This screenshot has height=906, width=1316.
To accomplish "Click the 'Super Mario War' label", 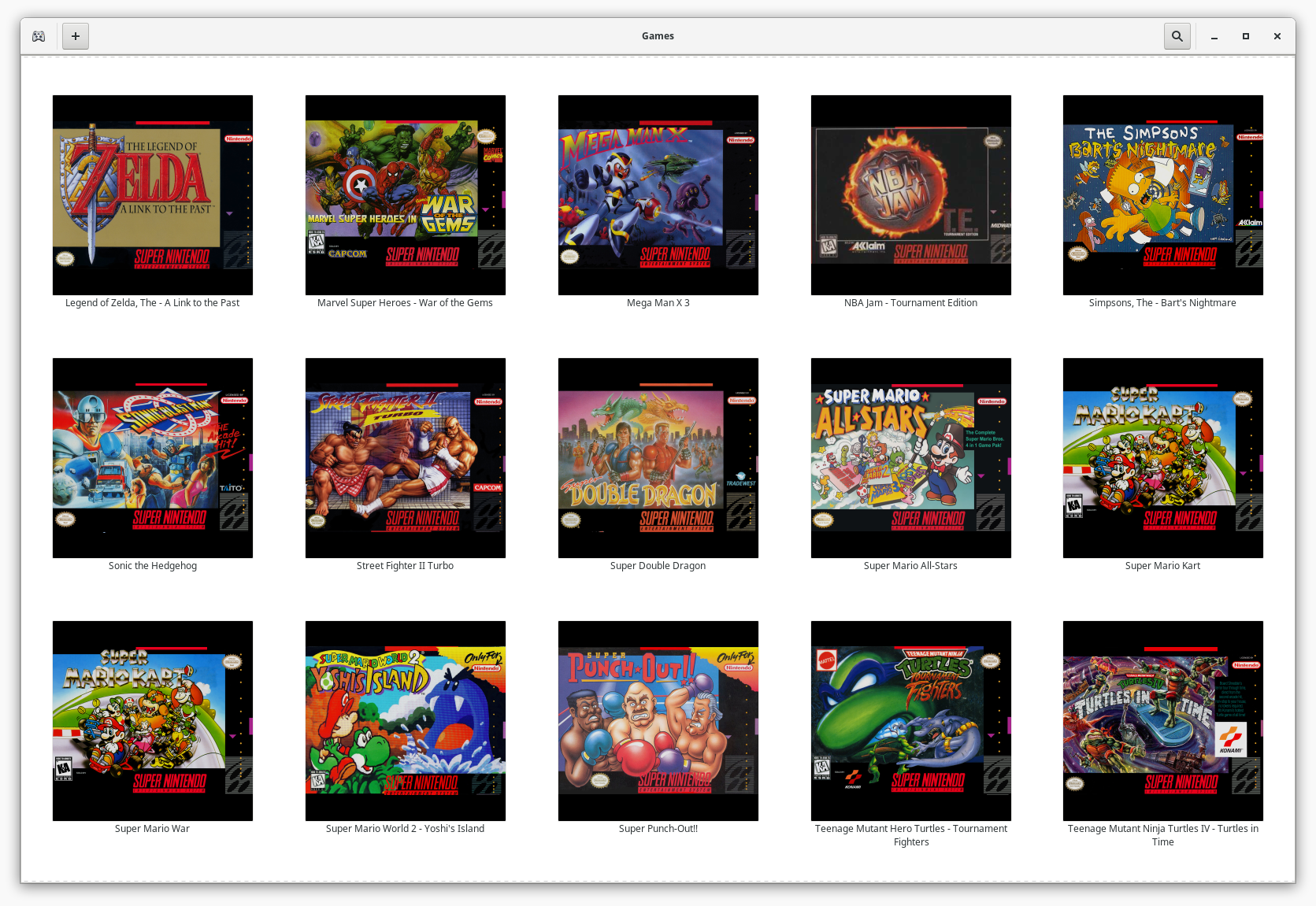I will (x=153, y=829).
